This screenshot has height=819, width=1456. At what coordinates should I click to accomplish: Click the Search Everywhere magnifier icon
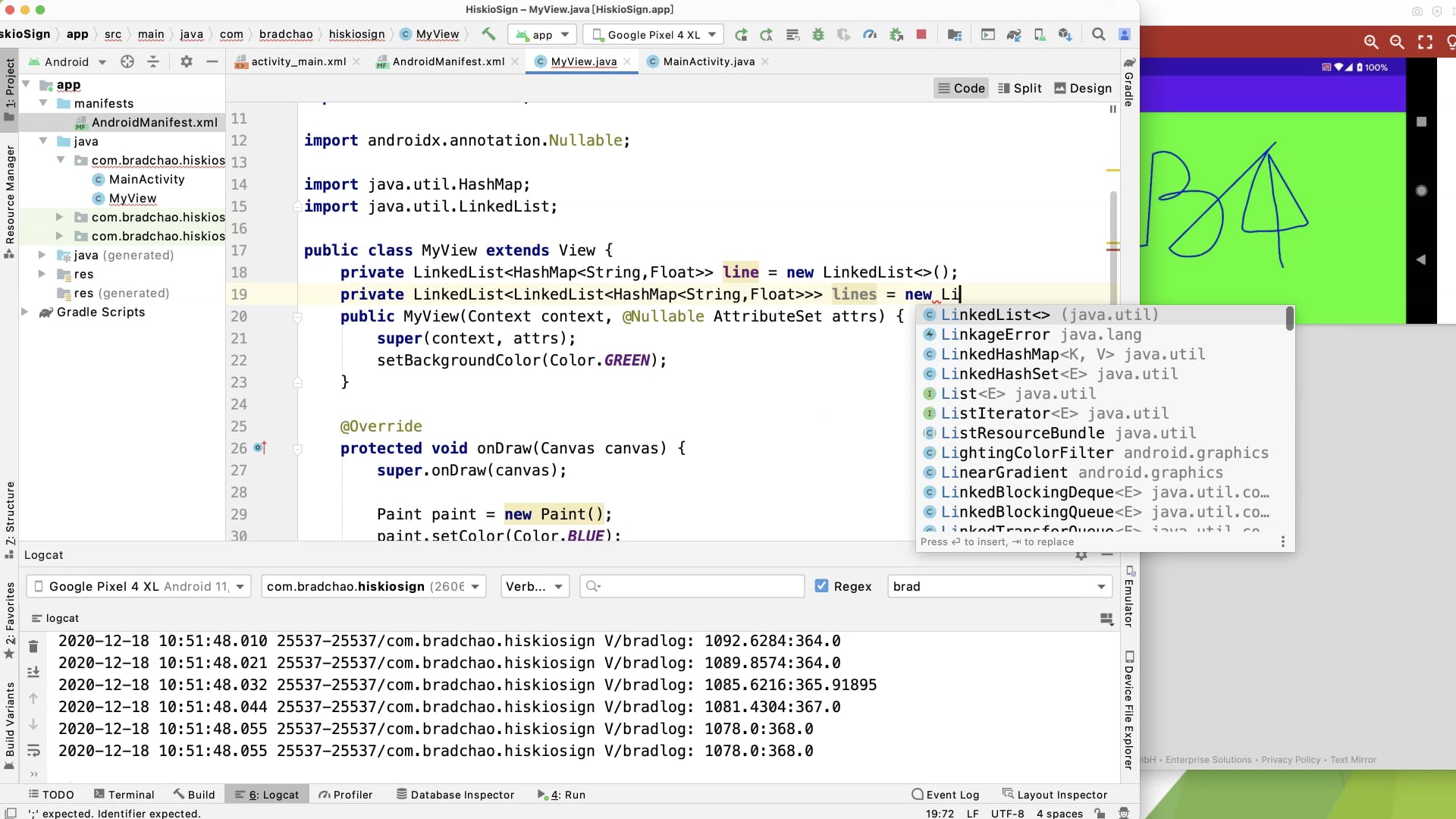(1098, 34)
